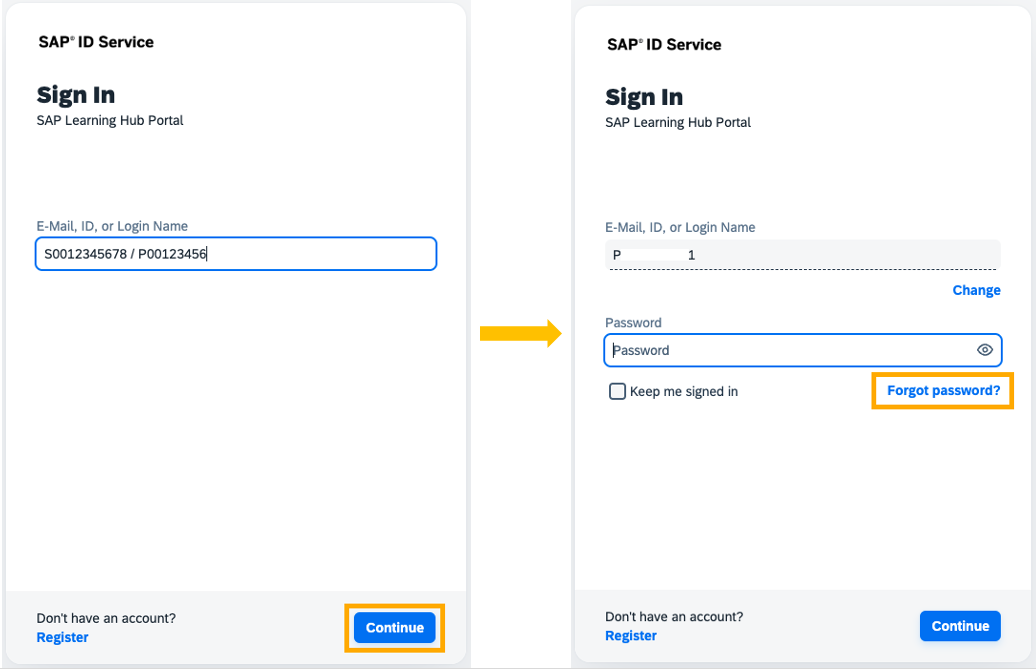Click "SAP Learning Hub Portal" subtitle on right

[677, 122]
